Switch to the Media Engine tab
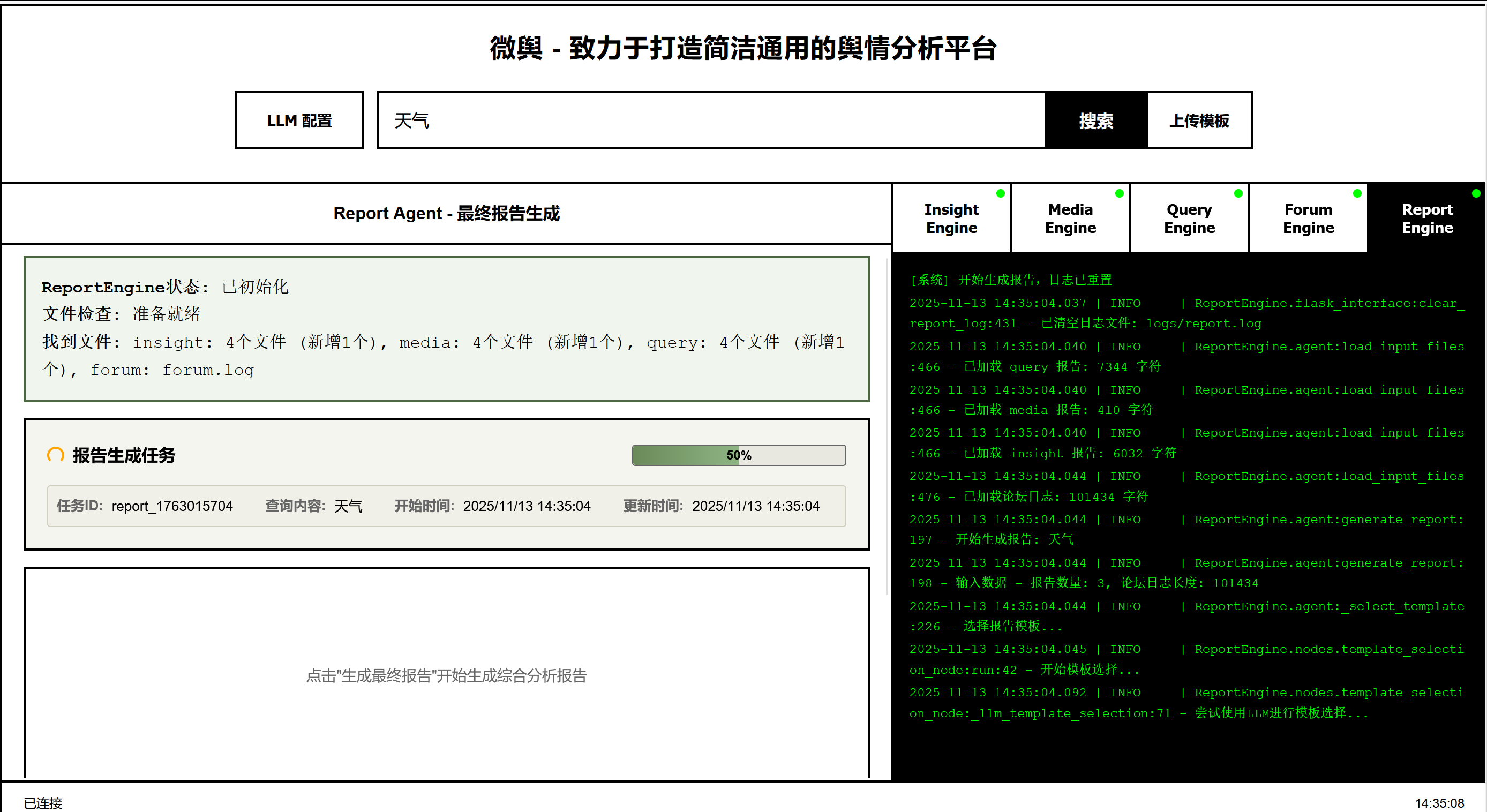Screen dimensions: 1487x812 (x=1070, y=218)
